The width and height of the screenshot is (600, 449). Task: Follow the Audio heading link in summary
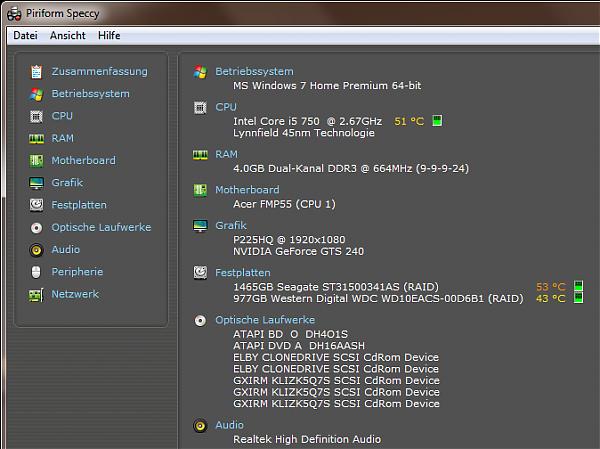click(x=230, y=425)
